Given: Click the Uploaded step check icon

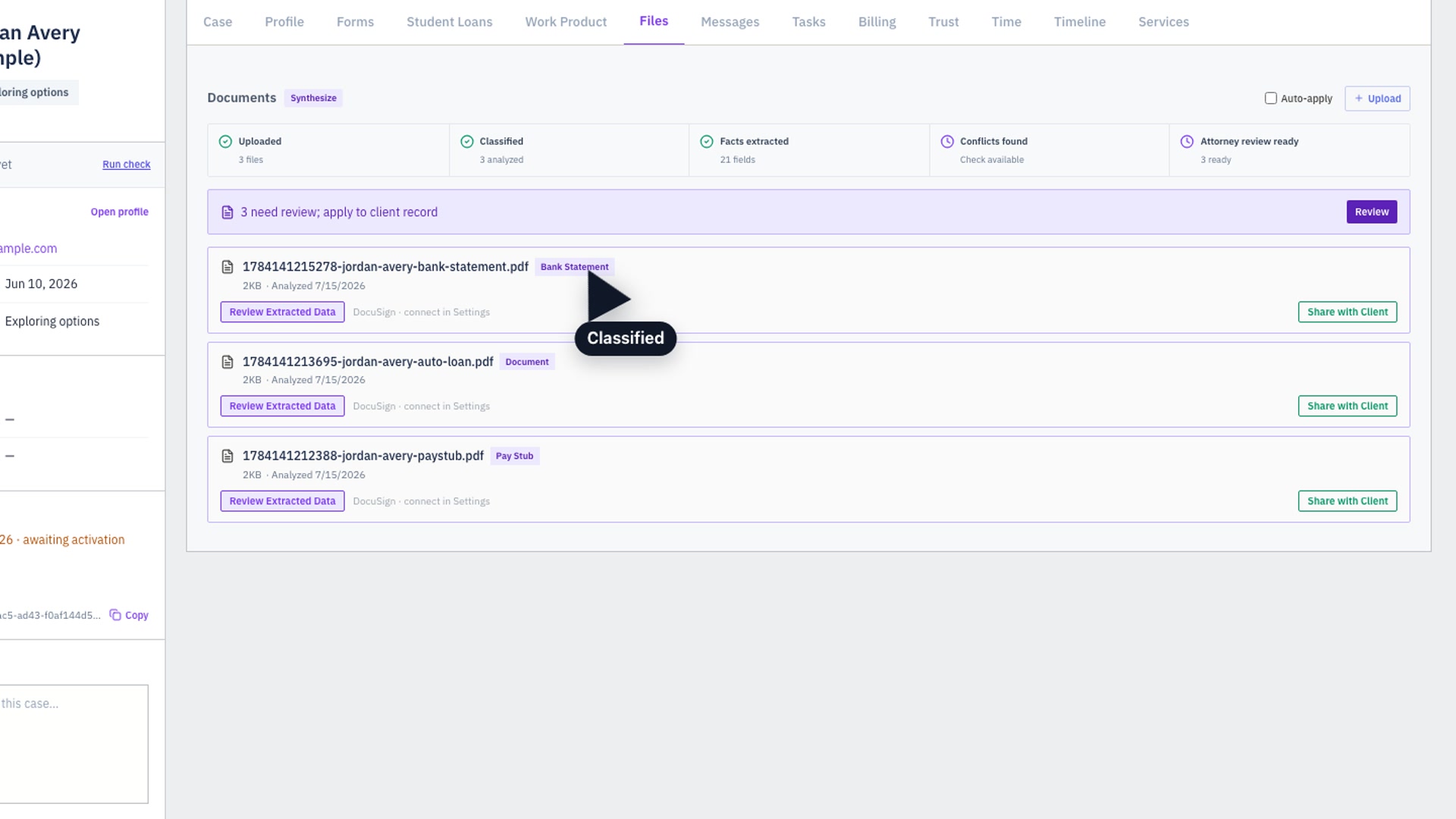Looking at the screenshot, I should (225, 142).
